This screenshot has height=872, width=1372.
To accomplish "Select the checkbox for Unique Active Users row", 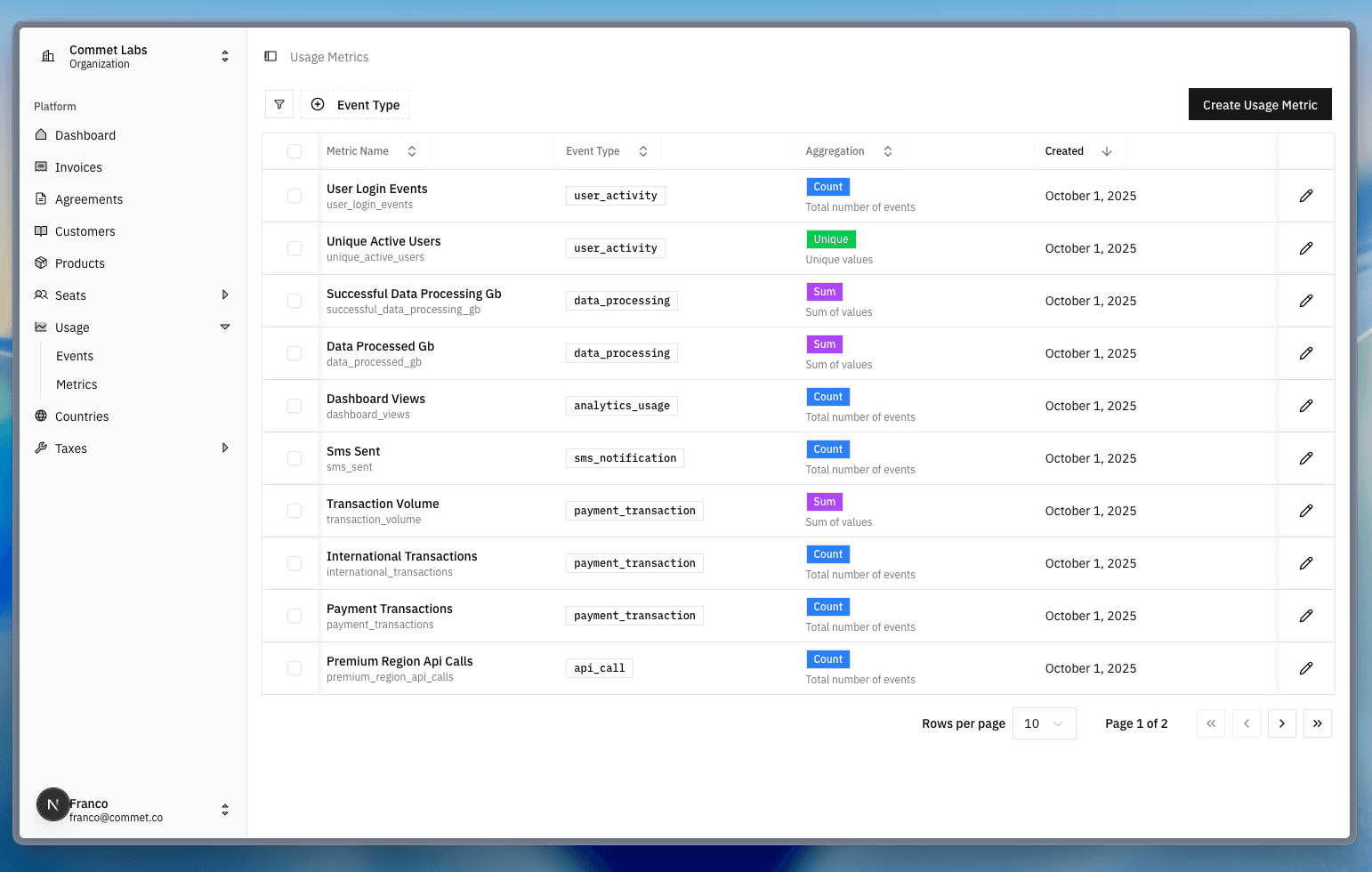I will point(294,247).
